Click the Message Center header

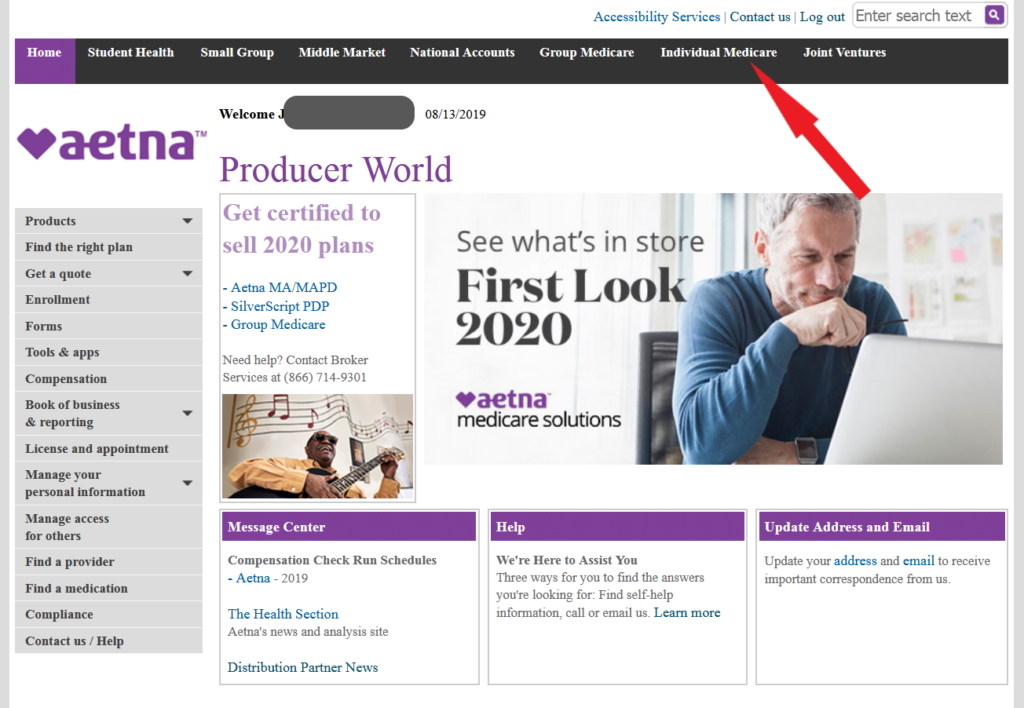349,527
